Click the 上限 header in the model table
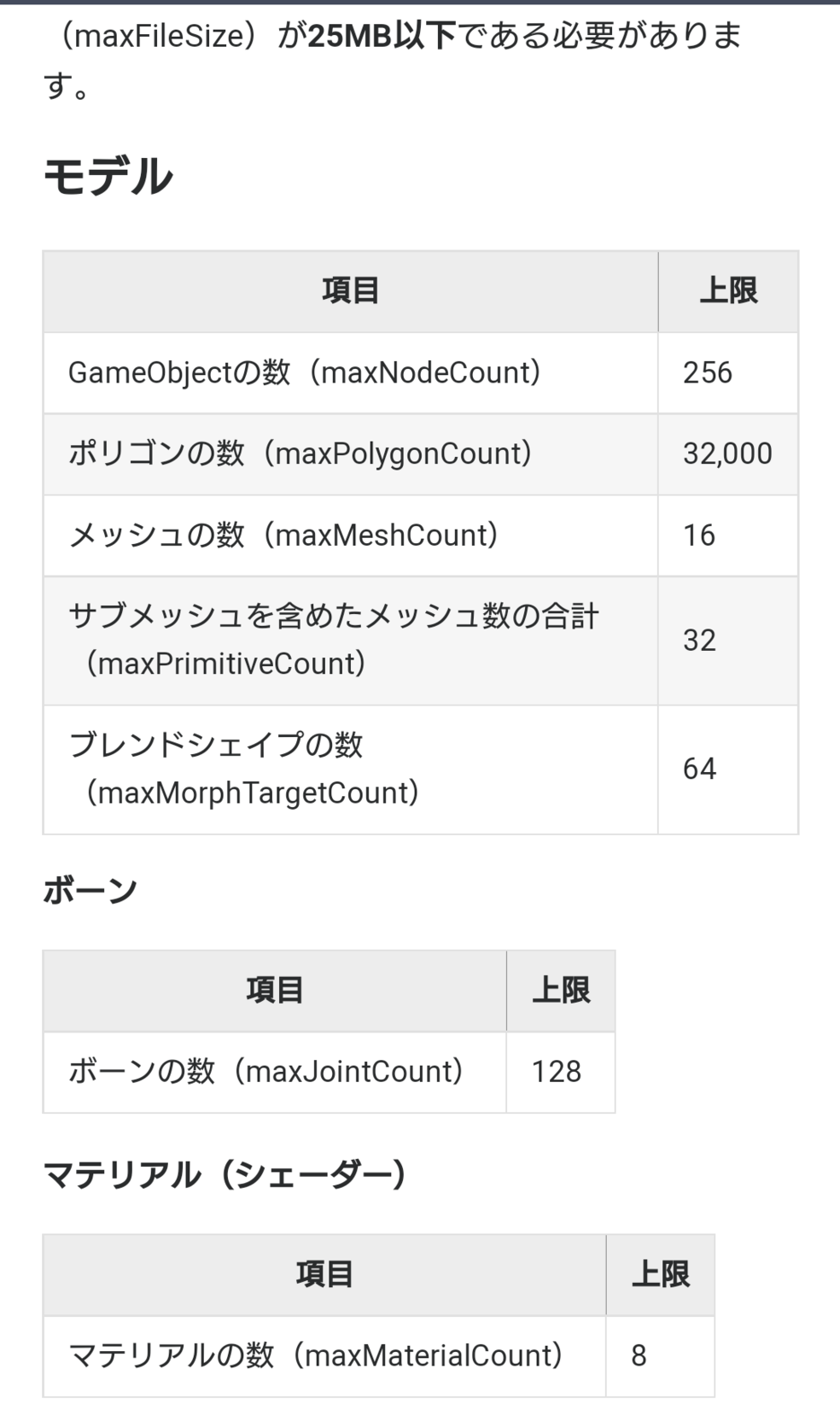Screen dimensions: 840x1422 [728, 291]
